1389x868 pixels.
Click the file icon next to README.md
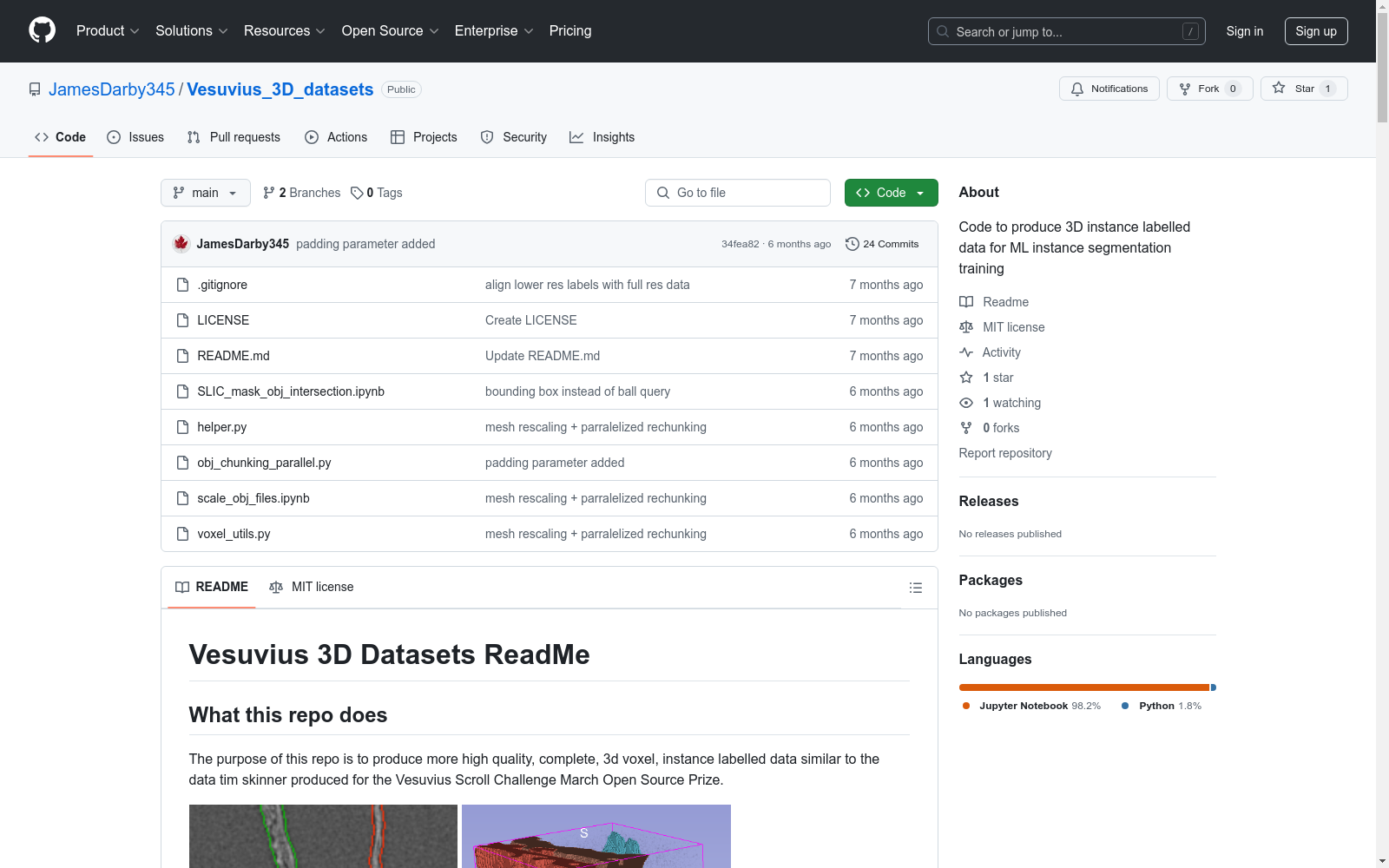click(x=182, y=356)
